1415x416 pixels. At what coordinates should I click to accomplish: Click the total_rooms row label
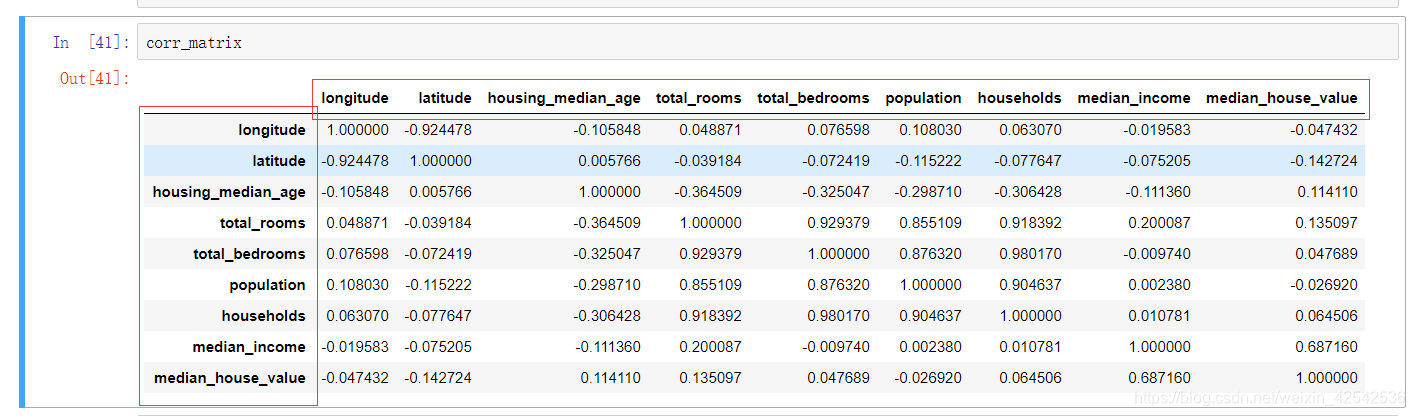pos(263,223)
